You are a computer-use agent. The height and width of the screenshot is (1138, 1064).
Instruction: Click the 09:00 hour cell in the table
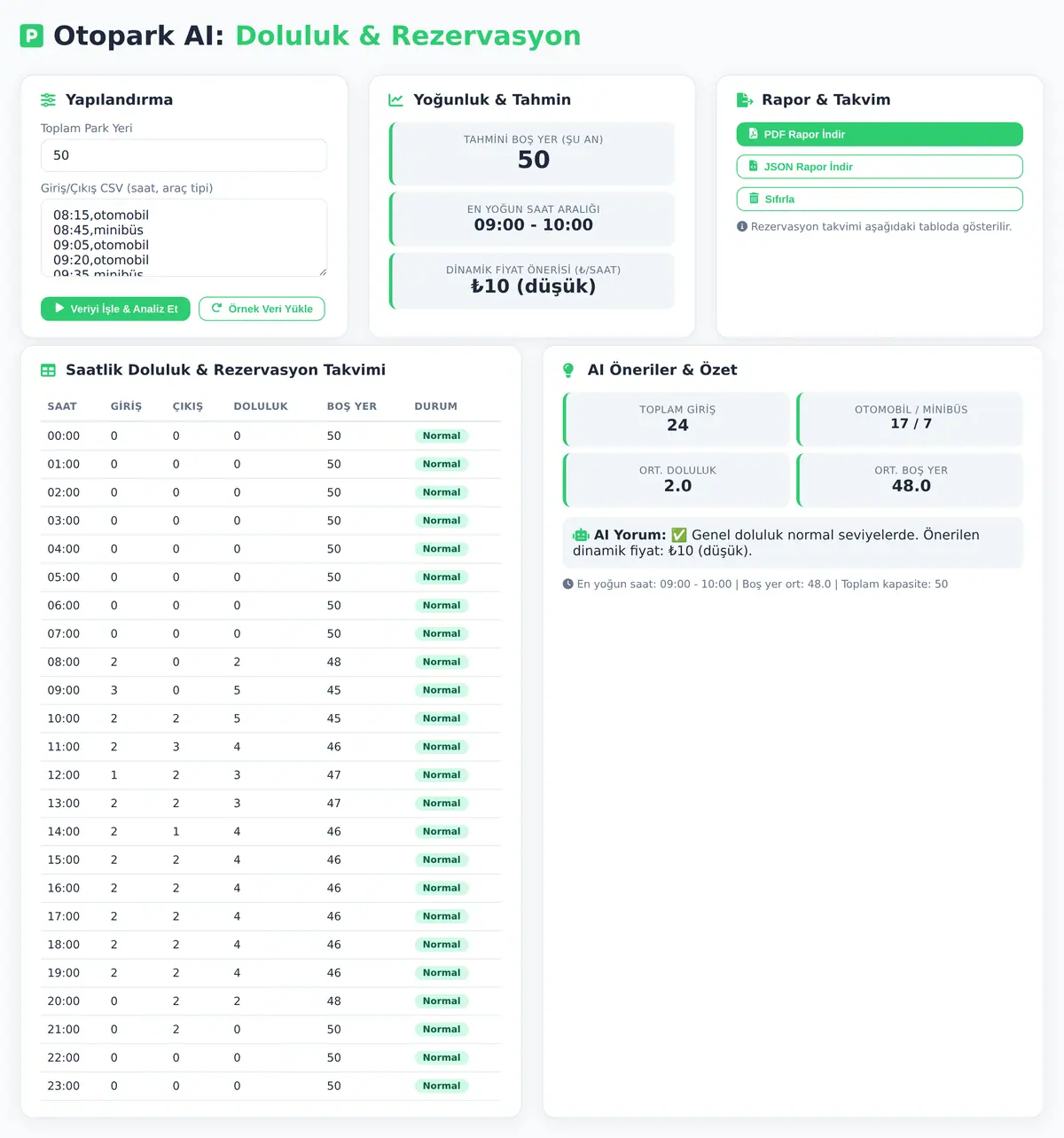64,690
